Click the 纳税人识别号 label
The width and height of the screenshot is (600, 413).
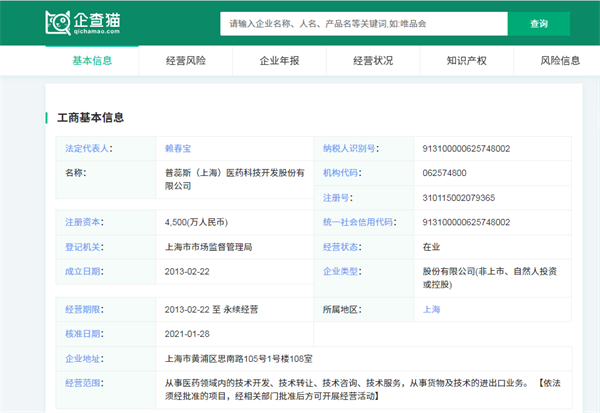351,149
